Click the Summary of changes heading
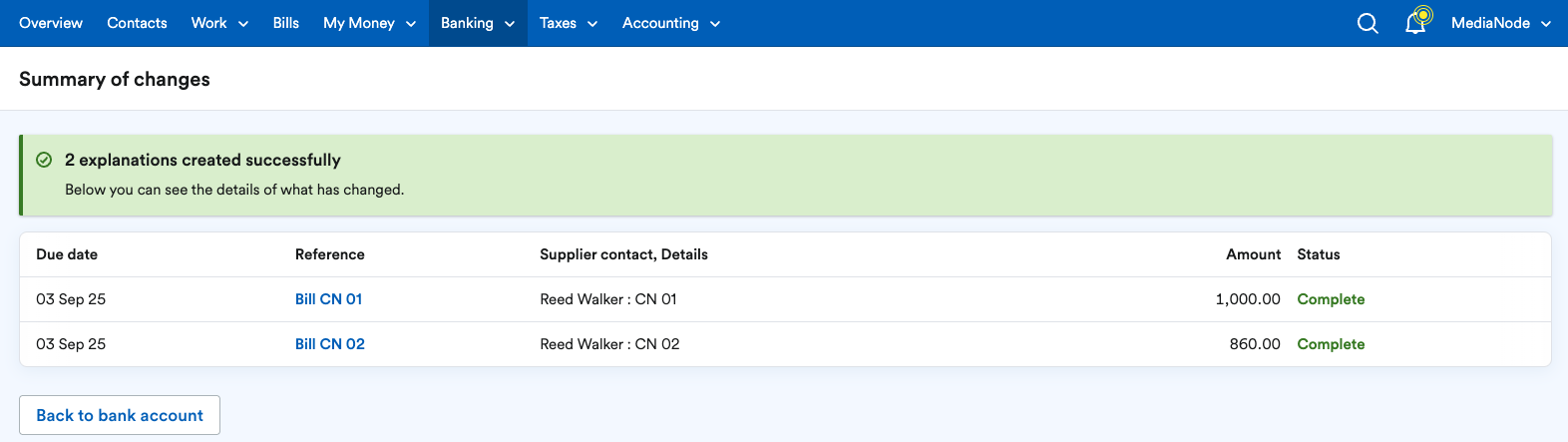 (x=115, y=79)
